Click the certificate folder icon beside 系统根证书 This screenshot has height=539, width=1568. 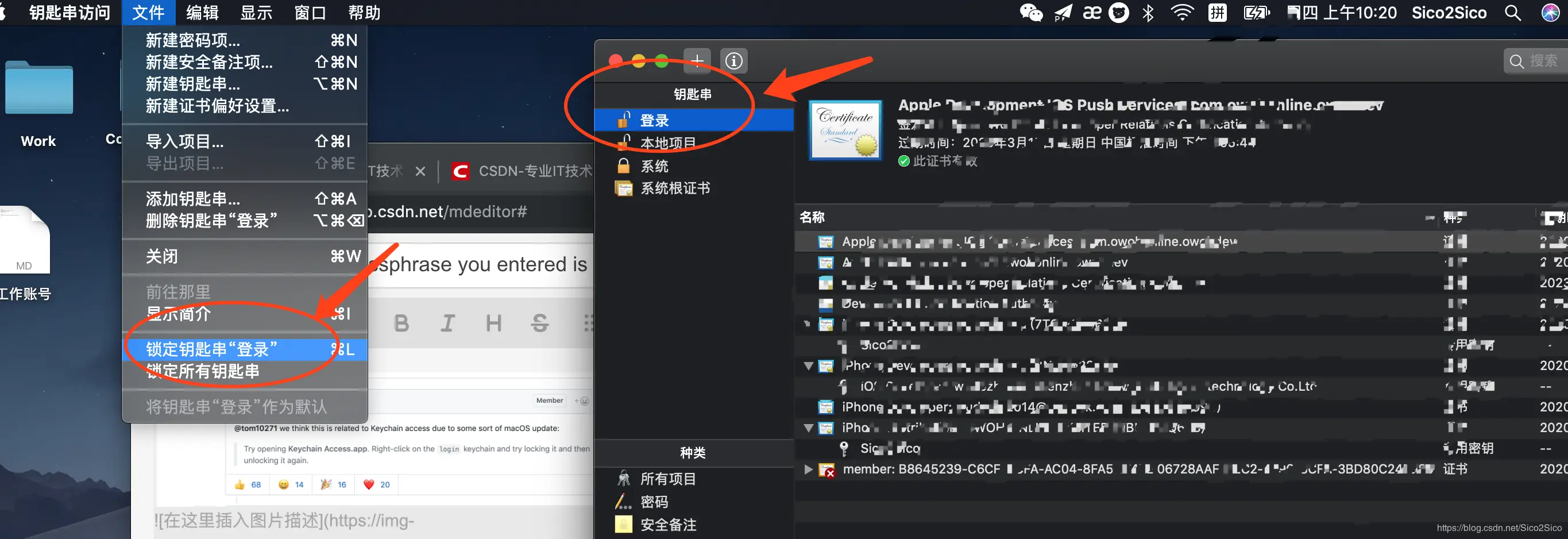point(624,189)
